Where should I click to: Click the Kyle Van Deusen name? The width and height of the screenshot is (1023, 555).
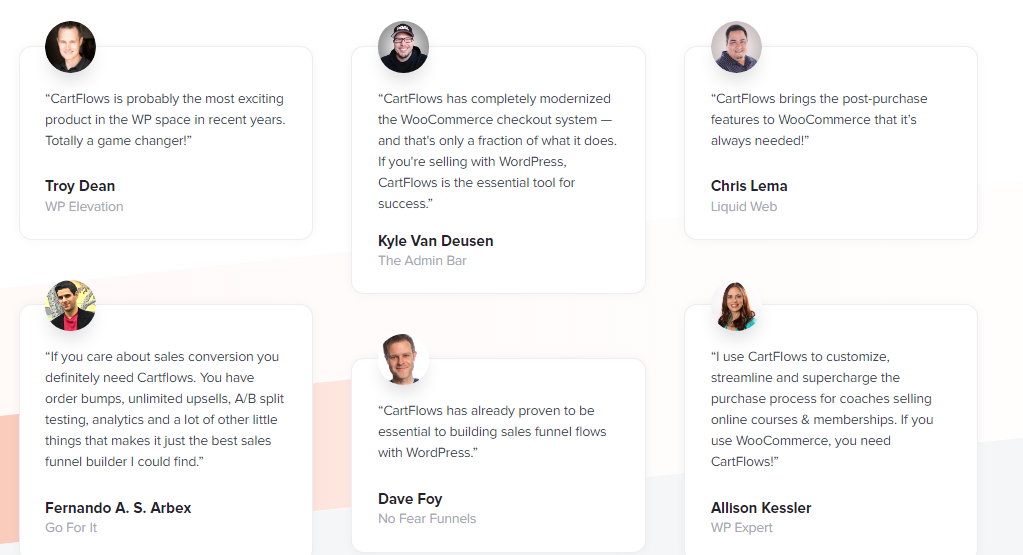tap(435, 240)
